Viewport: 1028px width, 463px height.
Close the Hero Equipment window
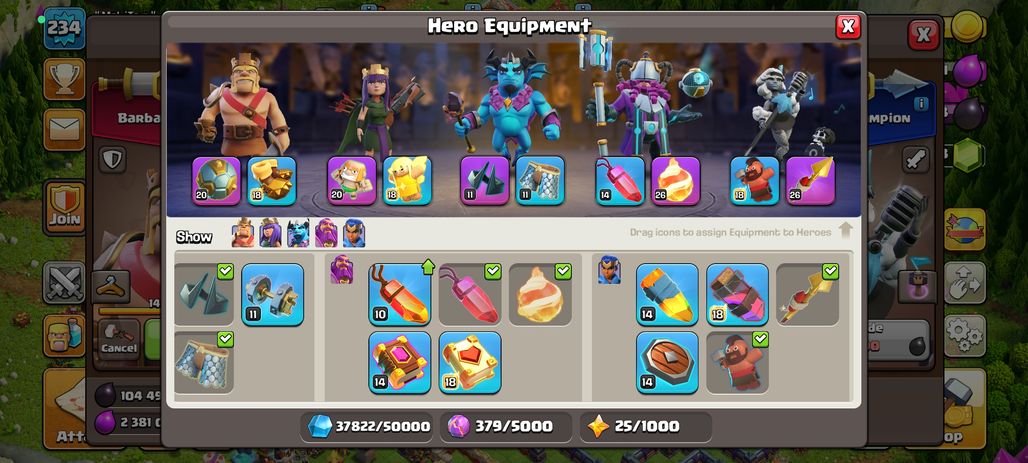tap(848, 26)
